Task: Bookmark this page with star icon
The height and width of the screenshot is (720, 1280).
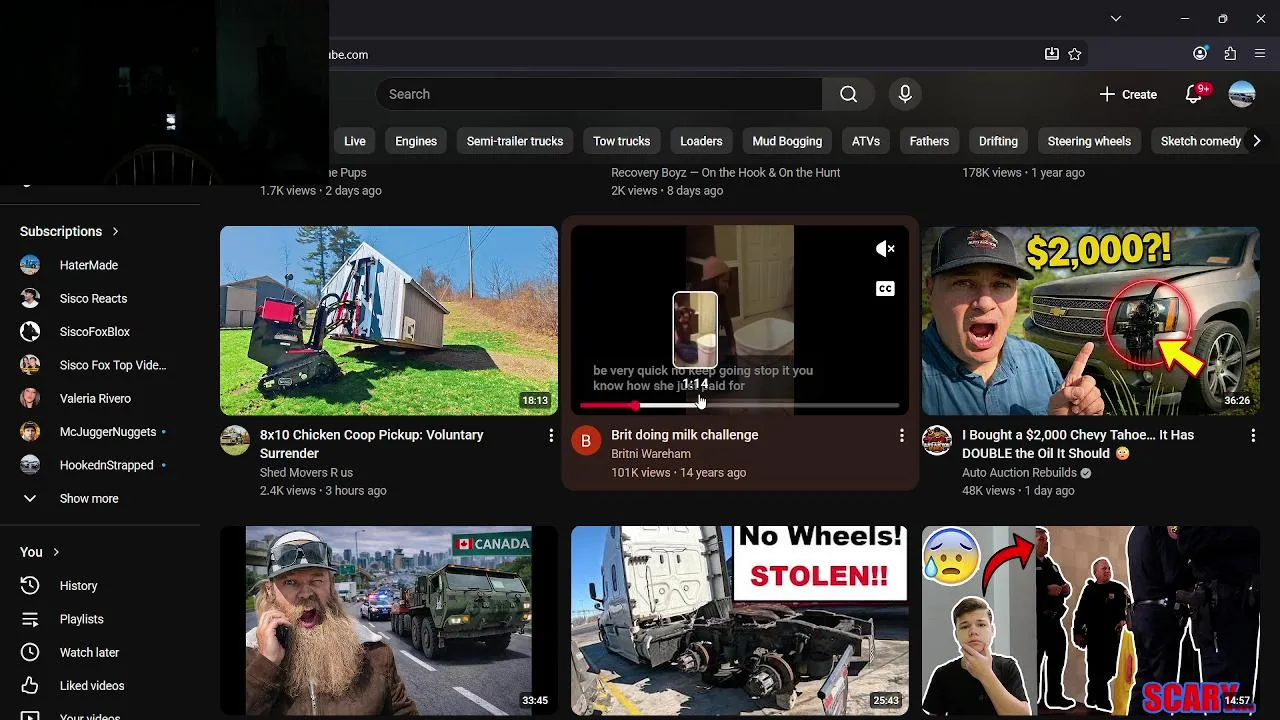Action: click(x=1075, y=54)
